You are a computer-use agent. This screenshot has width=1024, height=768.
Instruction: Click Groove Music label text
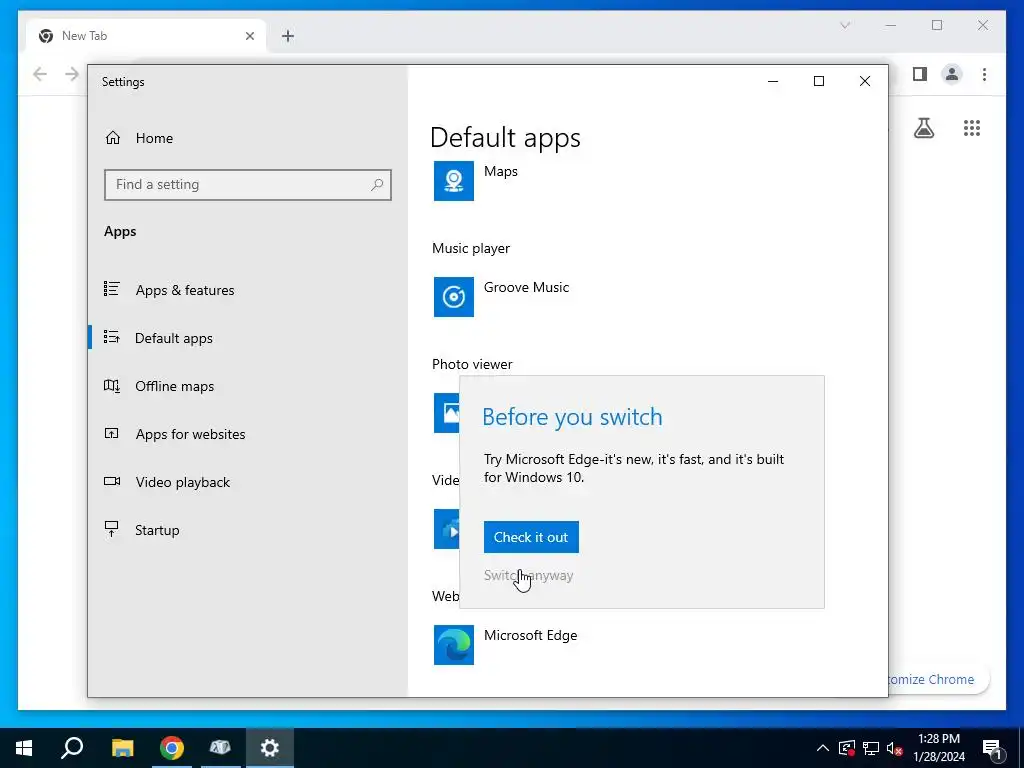coord(526,287)
